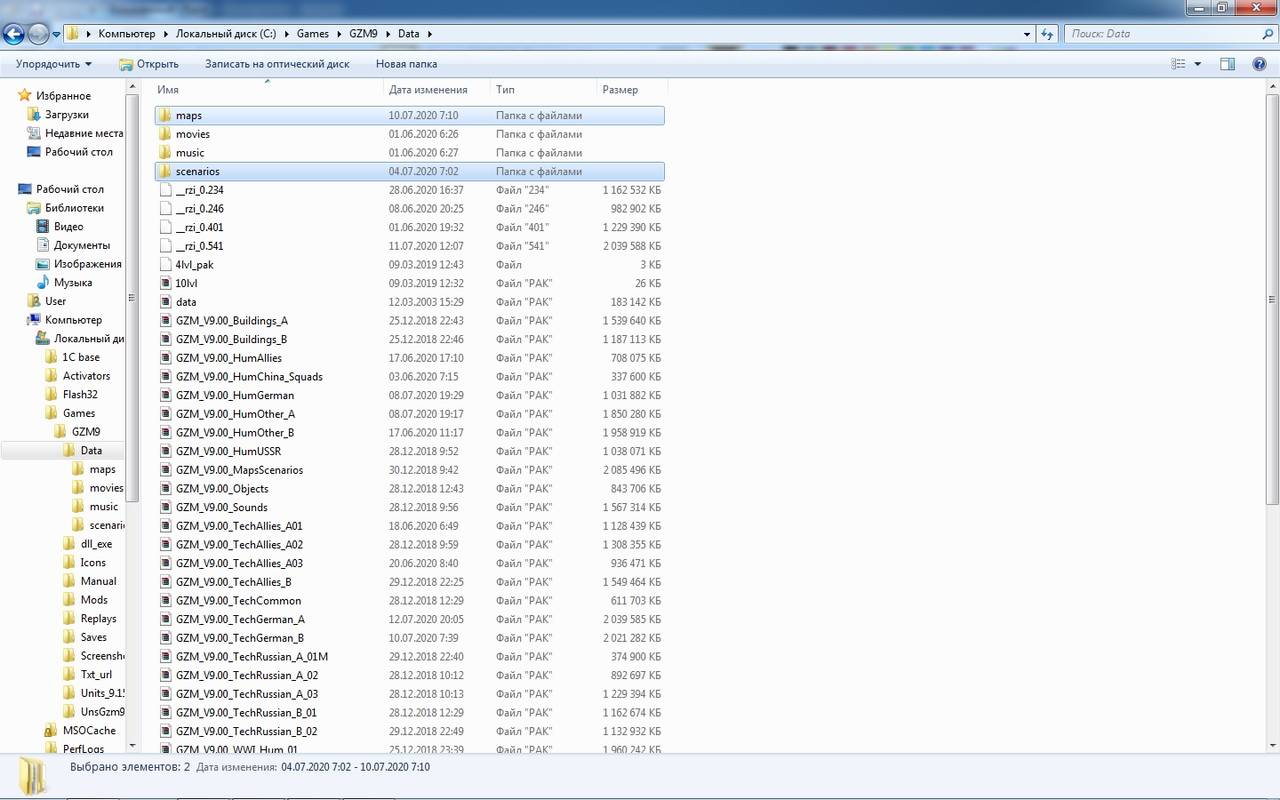The height and width of the screenshot is (800, 1280).
Task: Select 'GZM_V9.00_TechCommon' file icon
Action: point(166,601)
